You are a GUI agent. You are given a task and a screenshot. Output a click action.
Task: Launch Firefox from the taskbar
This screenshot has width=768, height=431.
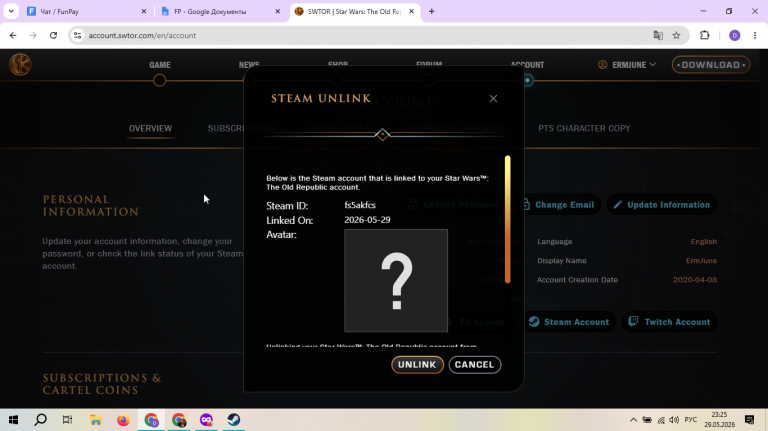123,420
